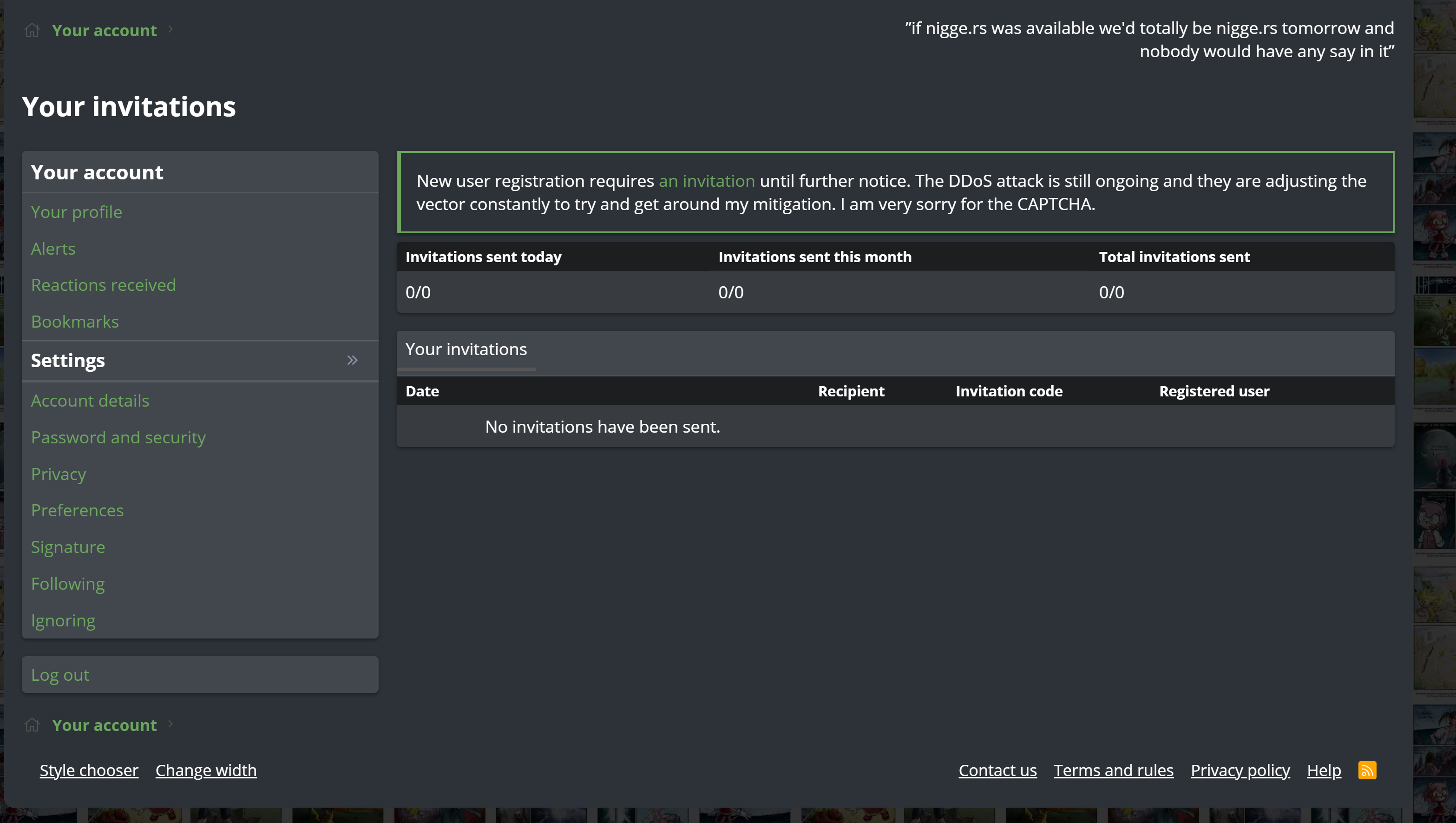The image size is (1456, 823).
Task: Open the Help link
Action: pyautogui.click(x=1324, y=770)
